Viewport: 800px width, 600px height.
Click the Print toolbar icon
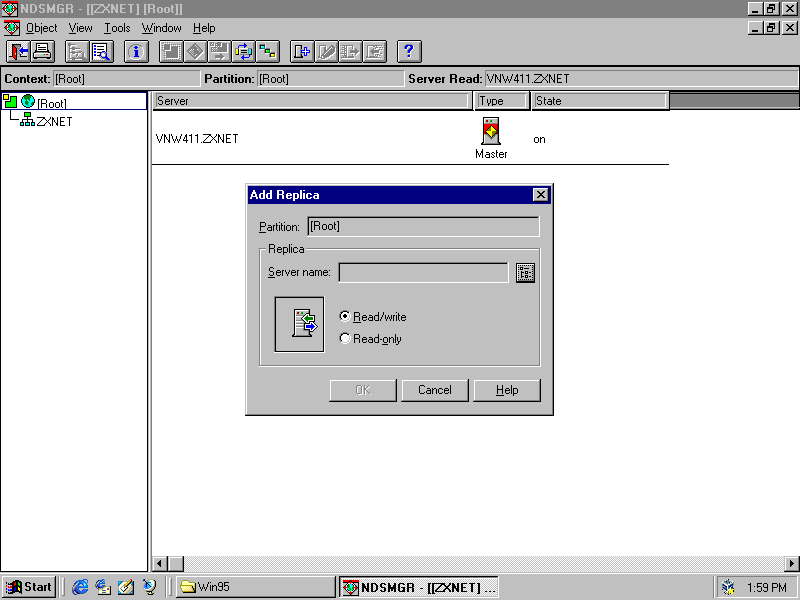[x=42, y=52]
